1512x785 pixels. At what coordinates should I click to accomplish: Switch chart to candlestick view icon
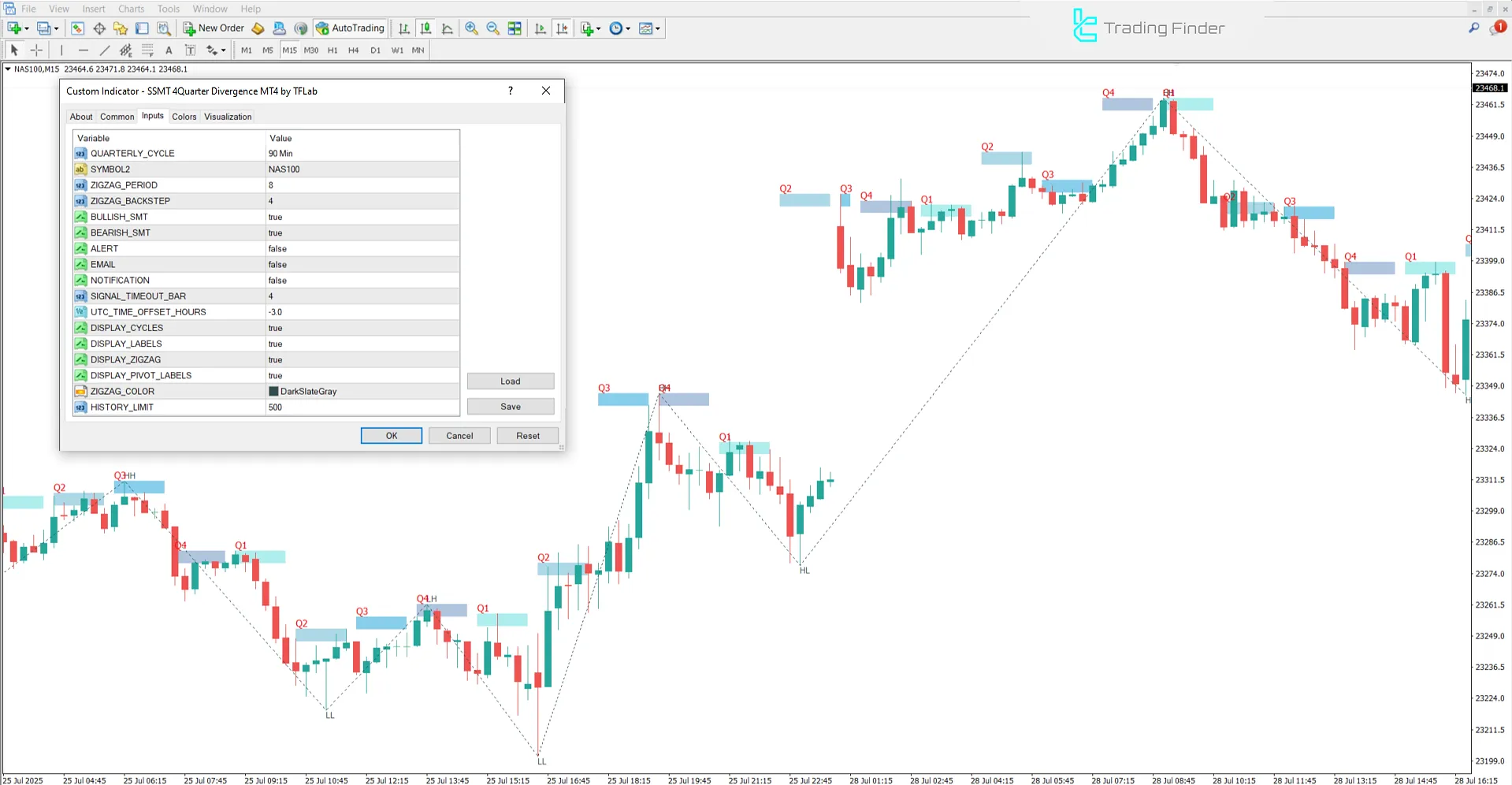[425, 28]
